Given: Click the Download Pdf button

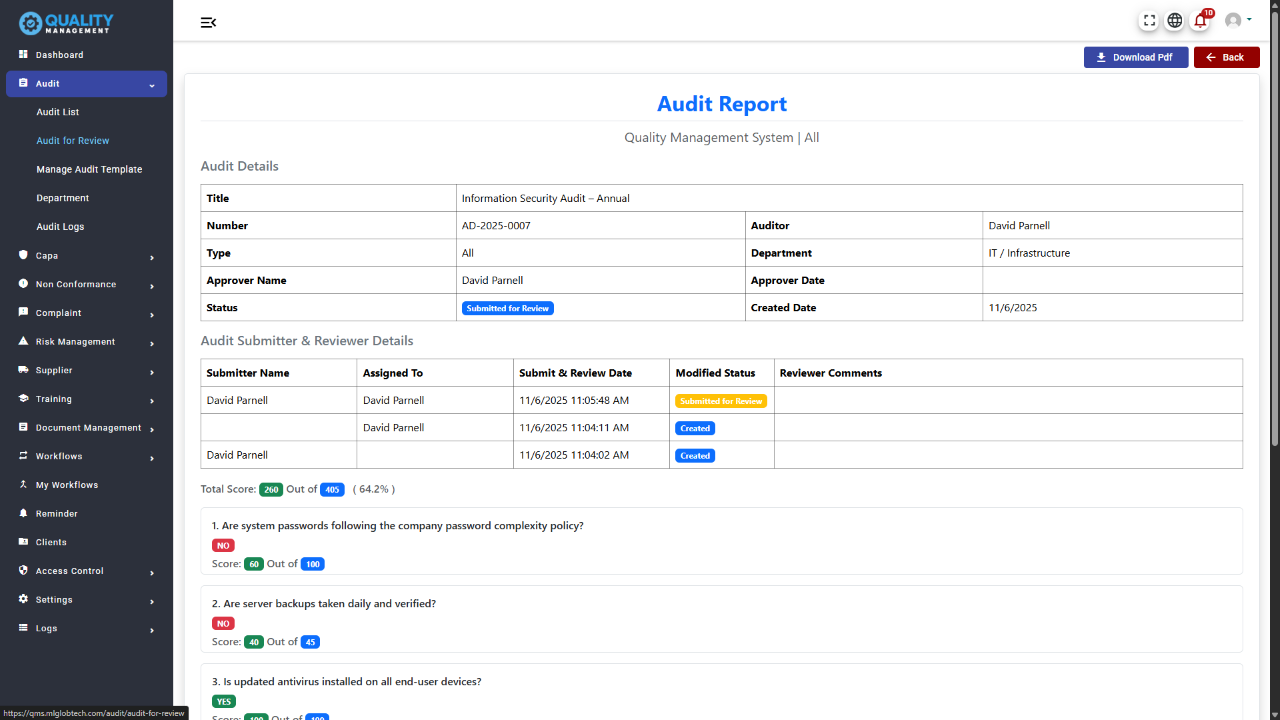Looking at the screenshot, I should 1135,57.
